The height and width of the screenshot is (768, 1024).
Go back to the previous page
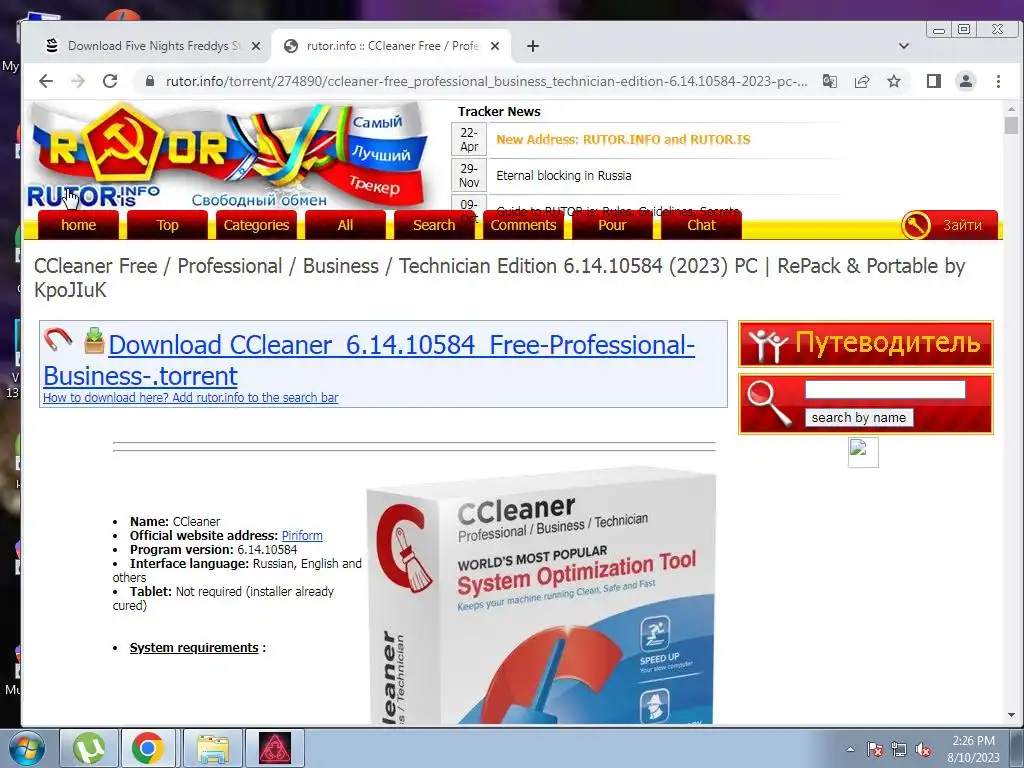pyautogui.click(x=46, y=81)
